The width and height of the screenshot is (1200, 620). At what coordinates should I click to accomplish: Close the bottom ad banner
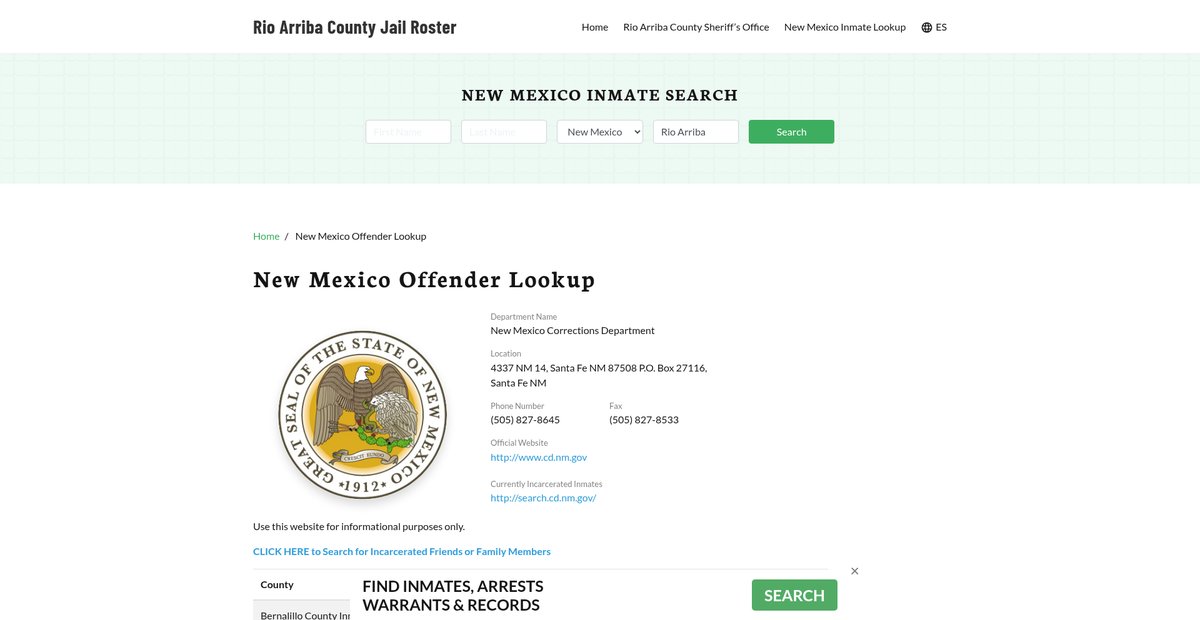(854, 571)
